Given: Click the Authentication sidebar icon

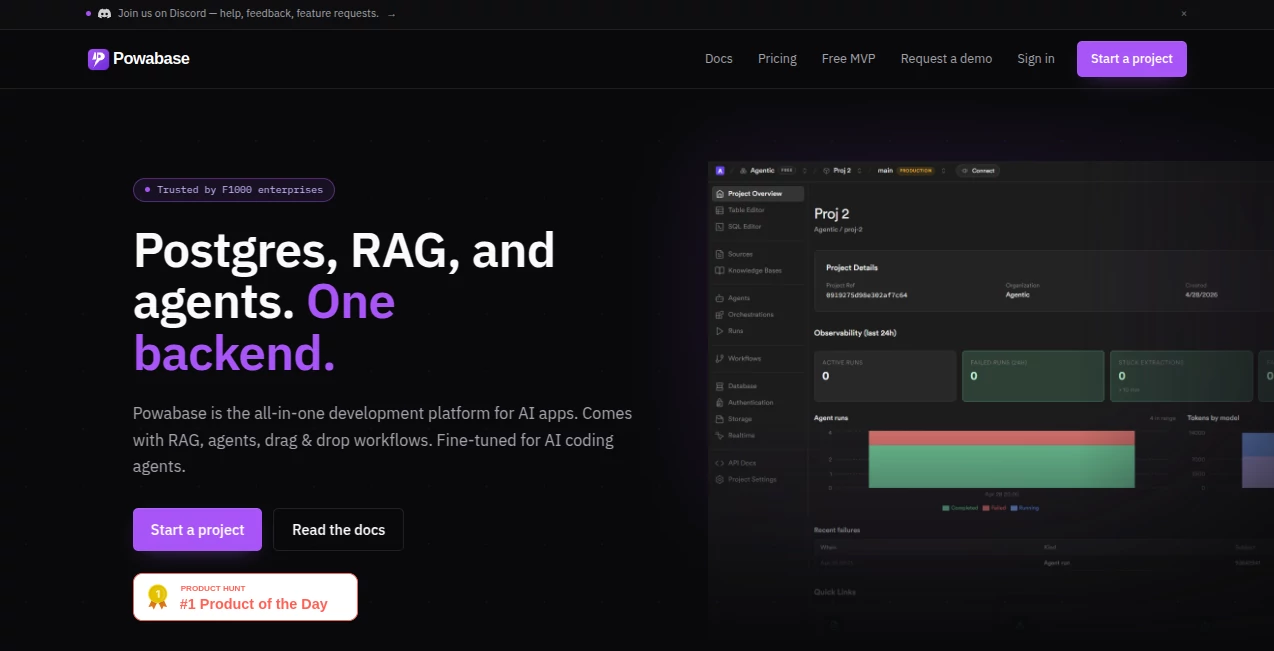Looking at the screenshot, I should tap(720, 403).
